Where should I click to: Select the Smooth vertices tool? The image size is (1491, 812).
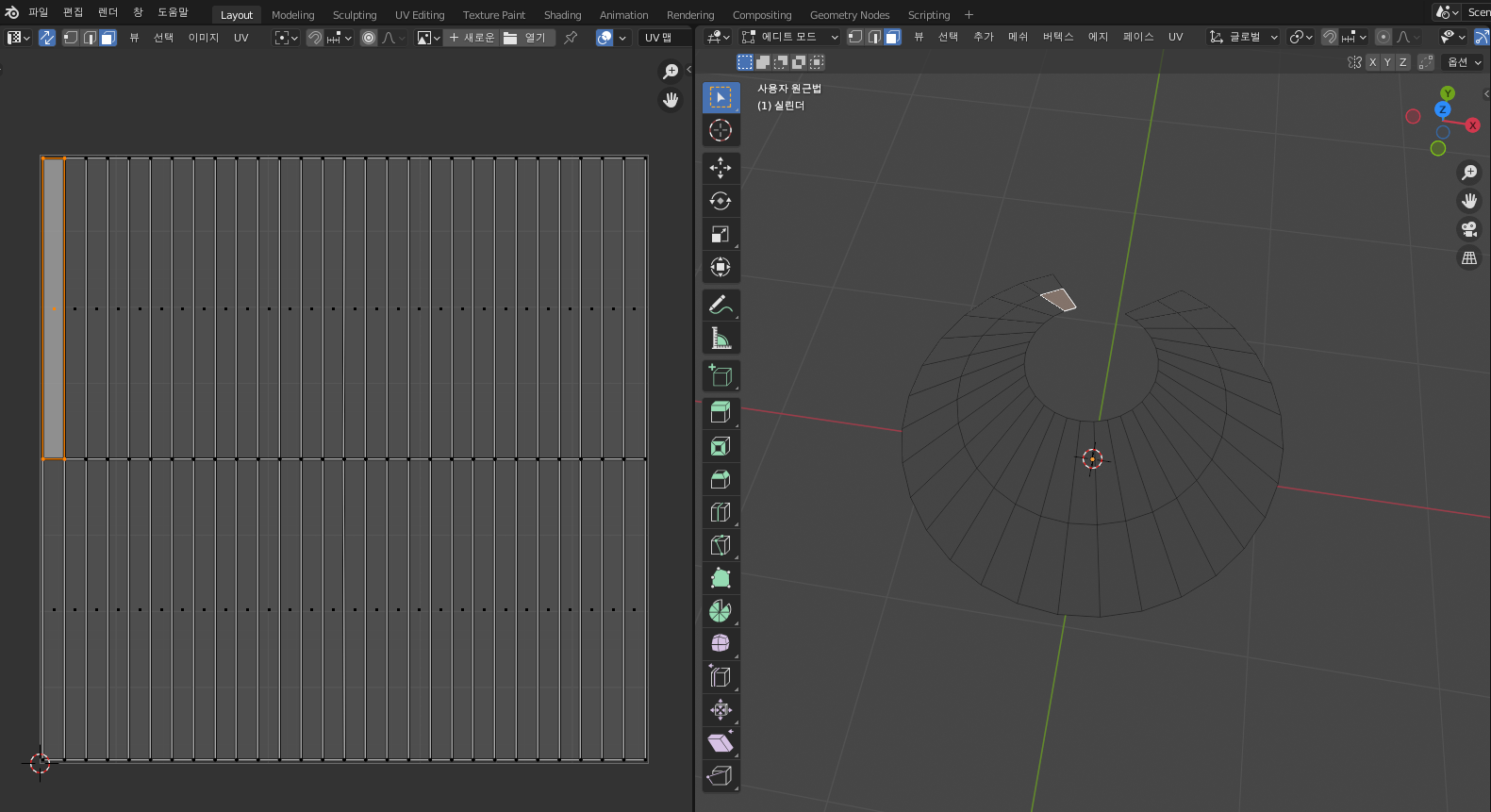point(721,644)
